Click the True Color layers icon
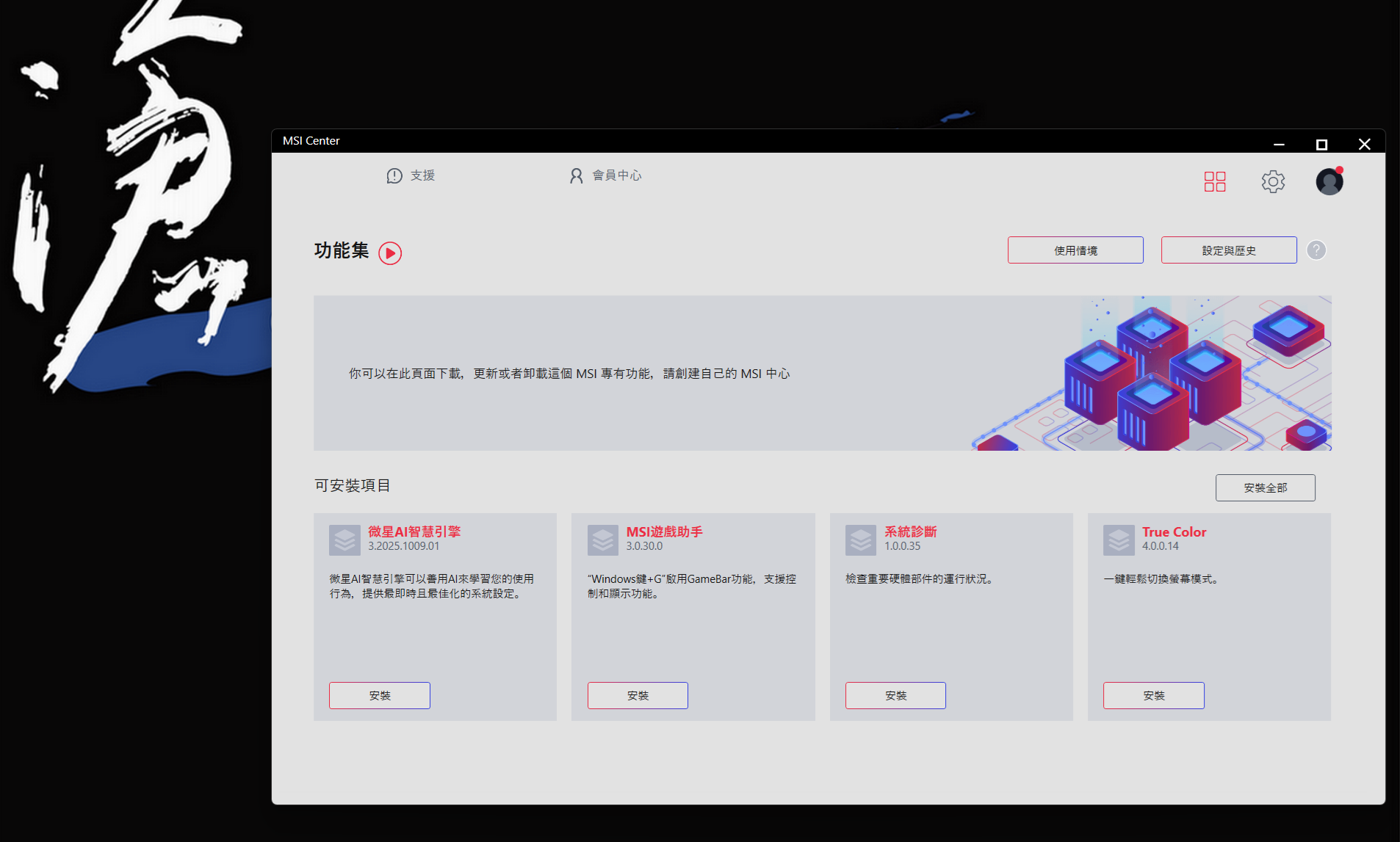The width and height of the screenshot is (1400, 842). (x=1119, y=540)
